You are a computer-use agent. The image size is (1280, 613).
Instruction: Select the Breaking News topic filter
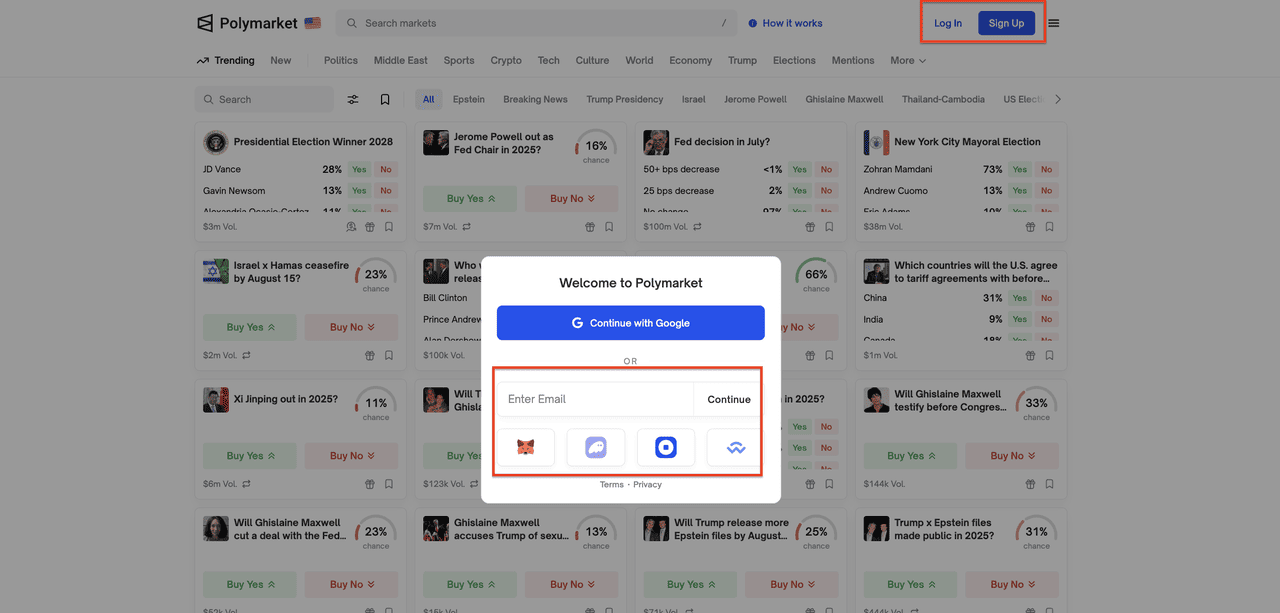[x=535, y=99]
